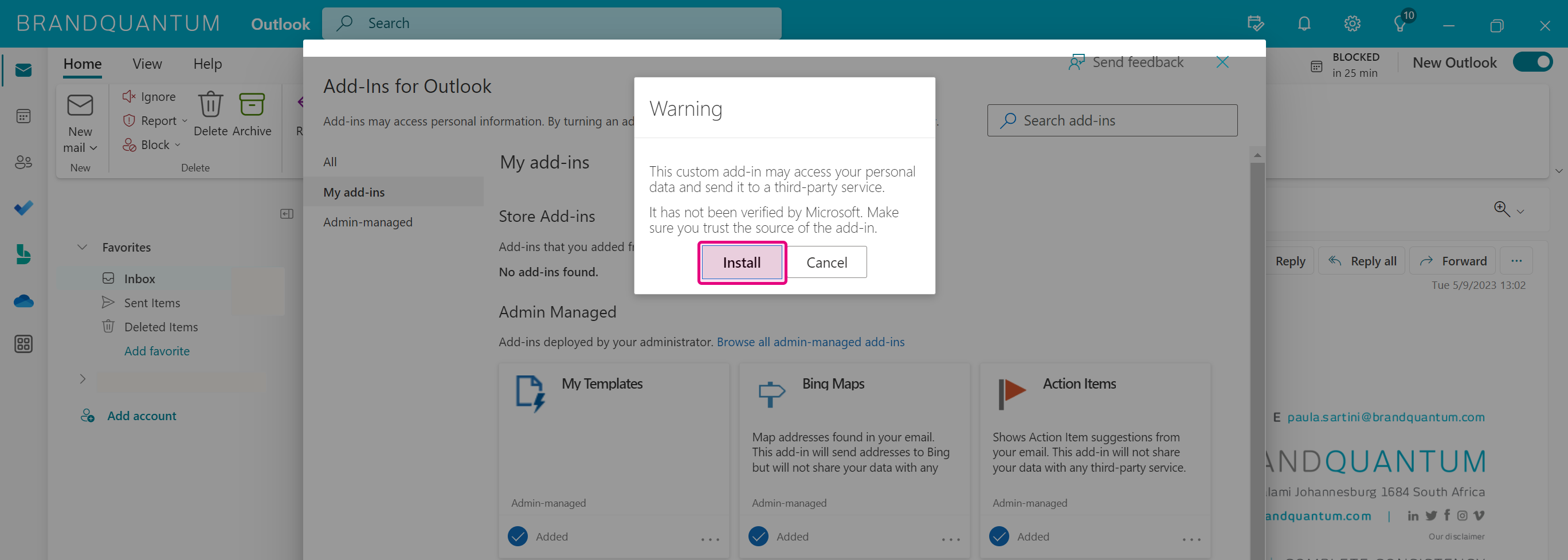Open the My Day calendar-check icon
Viewport: 1568px width, 560px height.
(1255, 24)
